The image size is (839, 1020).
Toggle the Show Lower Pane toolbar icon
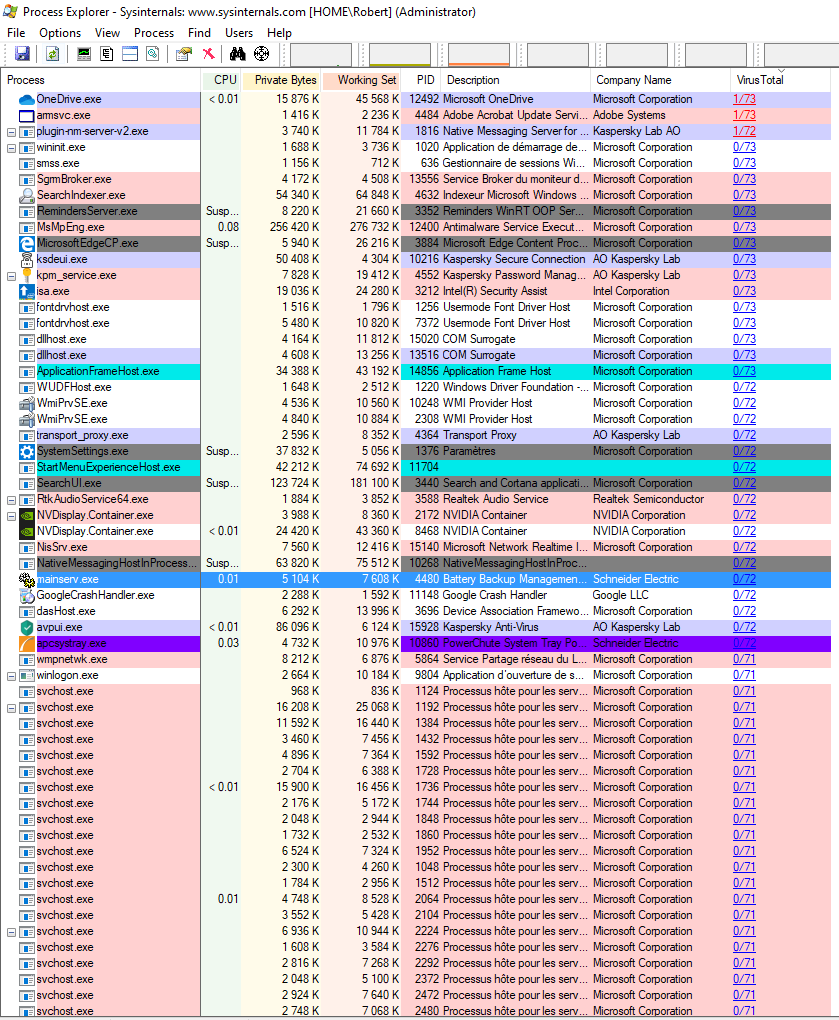[x=130, y=54]
